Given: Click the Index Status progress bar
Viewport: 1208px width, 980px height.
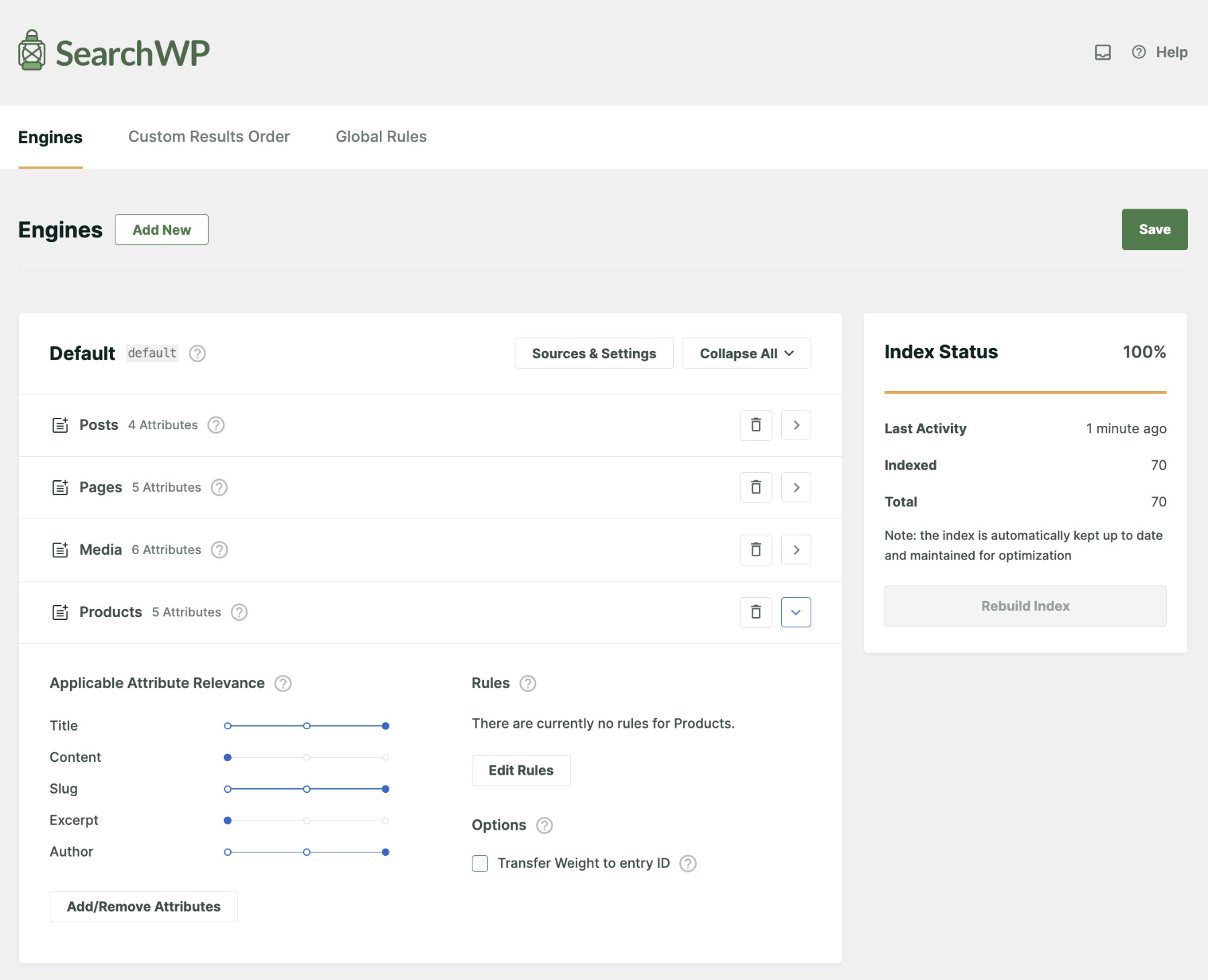Looking at the screenshot, I should coord(1025,392).
